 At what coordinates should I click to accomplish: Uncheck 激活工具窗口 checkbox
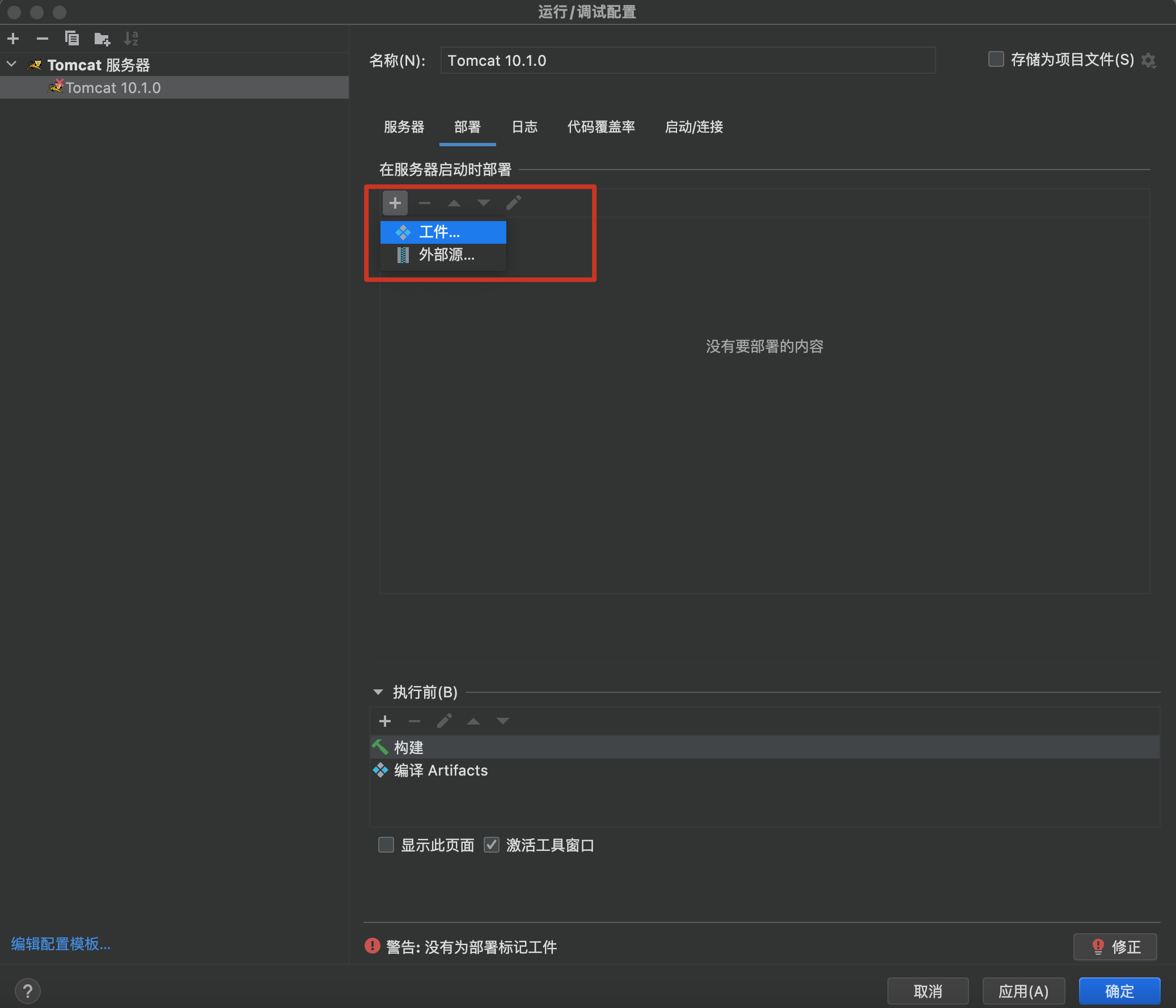(x=492, y=845)
